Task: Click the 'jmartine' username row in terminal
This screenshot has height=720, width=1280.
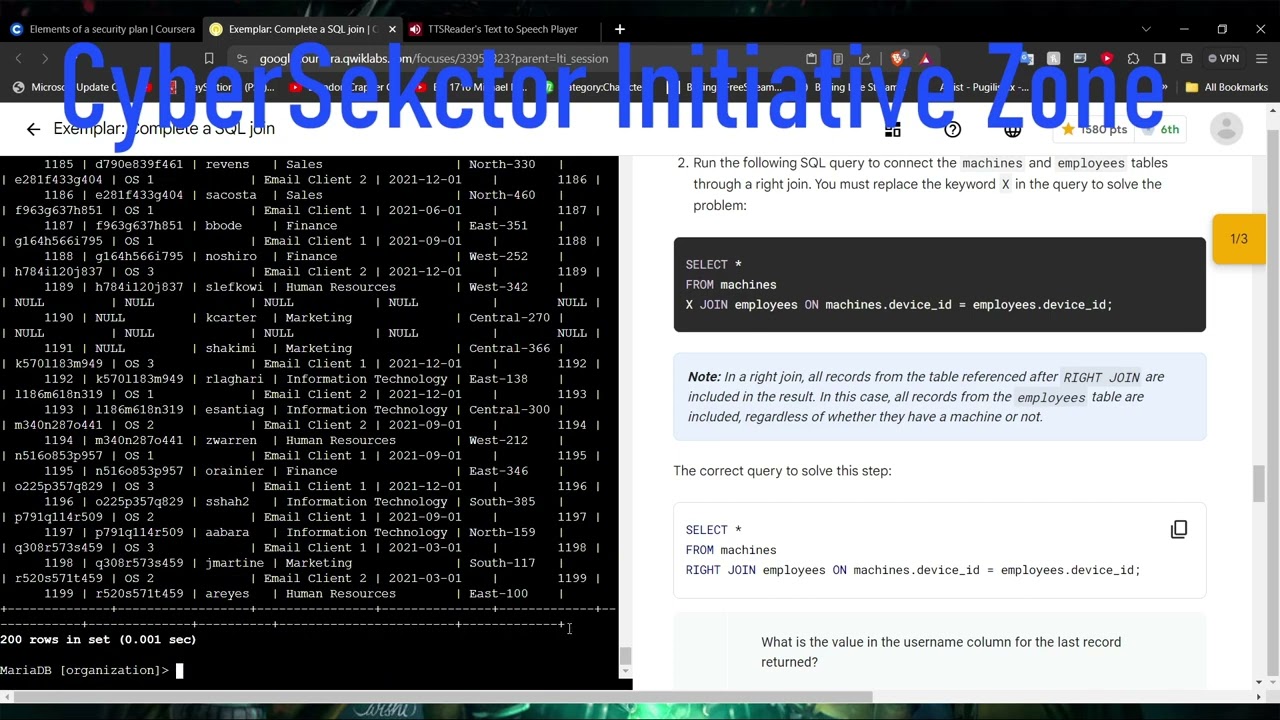Action: 234,563
